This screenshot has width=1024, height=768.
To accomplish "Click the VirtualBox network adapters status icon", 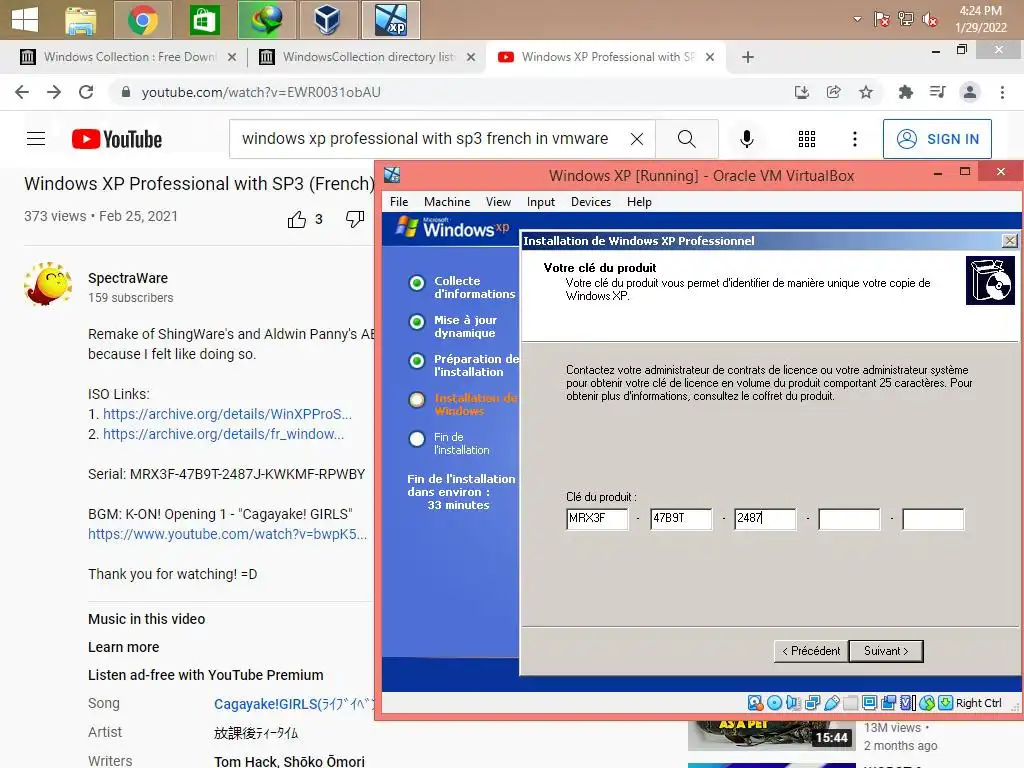I will point(812,703).
